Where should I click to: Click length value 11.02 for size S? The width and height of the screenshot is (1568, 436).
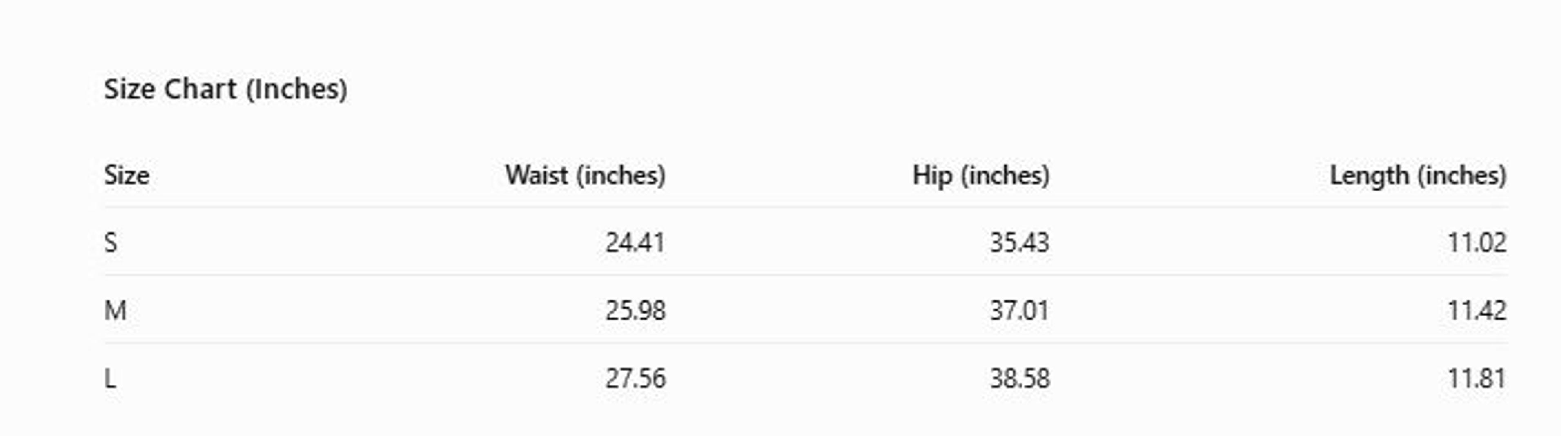[x=1477, y=243]
